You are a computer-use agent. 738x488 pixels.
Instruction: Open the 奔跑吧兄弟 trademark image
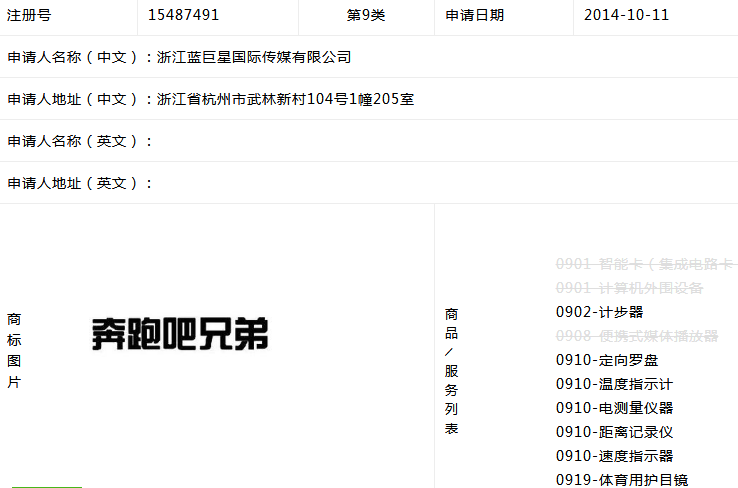180,334
